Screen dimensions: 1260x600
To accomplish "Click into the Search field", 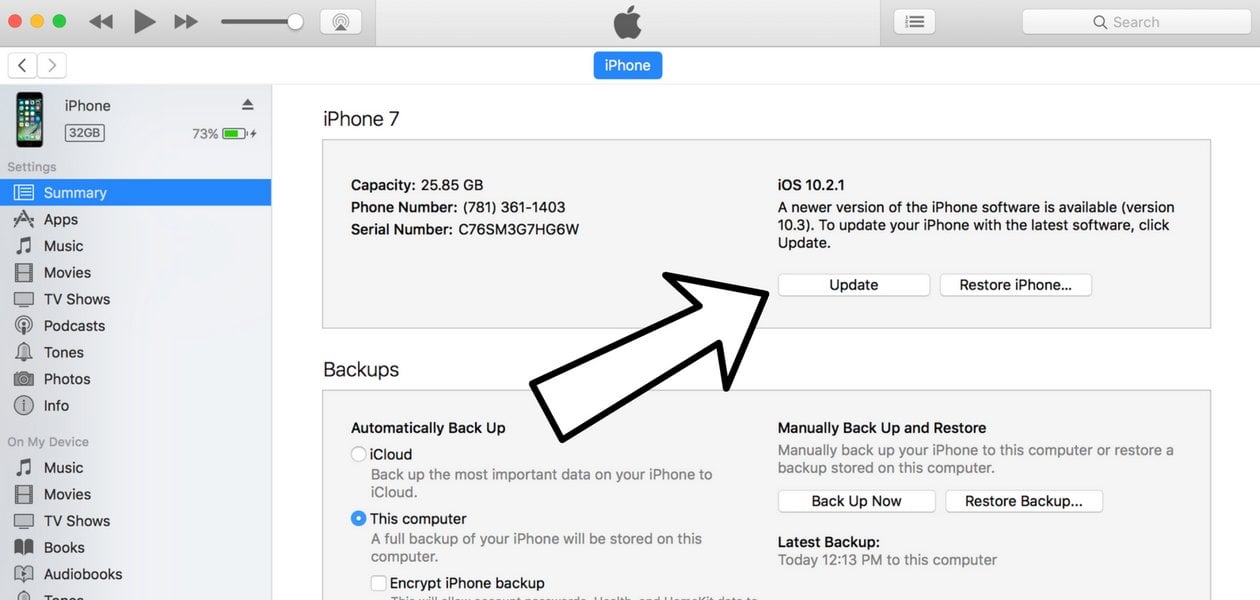I will click(x=1137, y=22).
